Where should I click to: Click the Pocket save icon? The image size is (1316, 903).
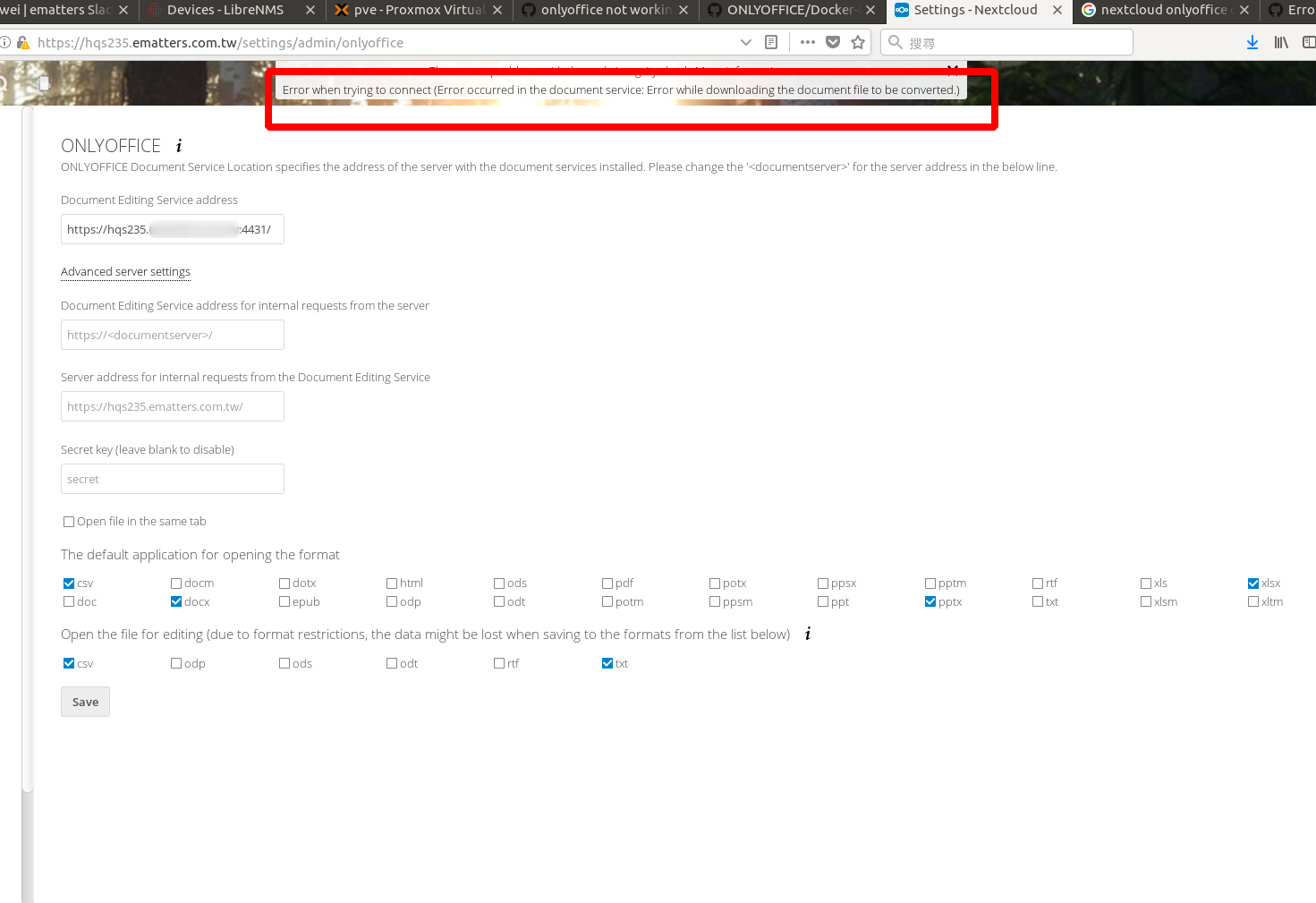(833, 42)
